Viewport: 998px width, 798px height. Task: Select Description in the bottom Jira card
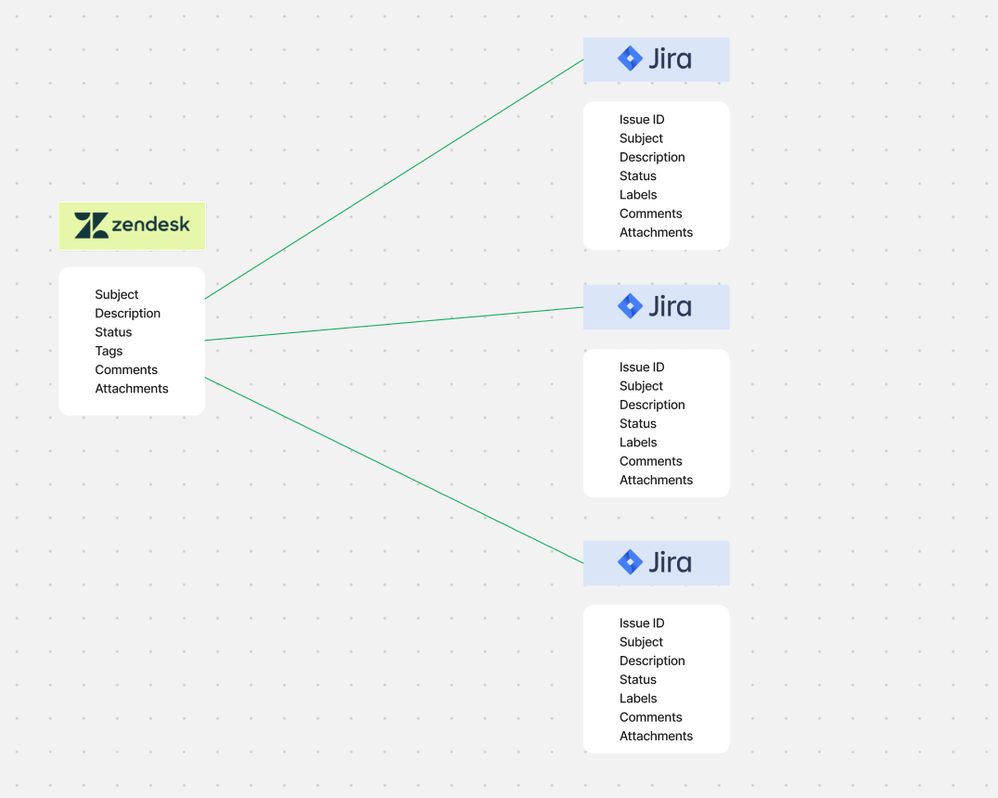(652, 661)
